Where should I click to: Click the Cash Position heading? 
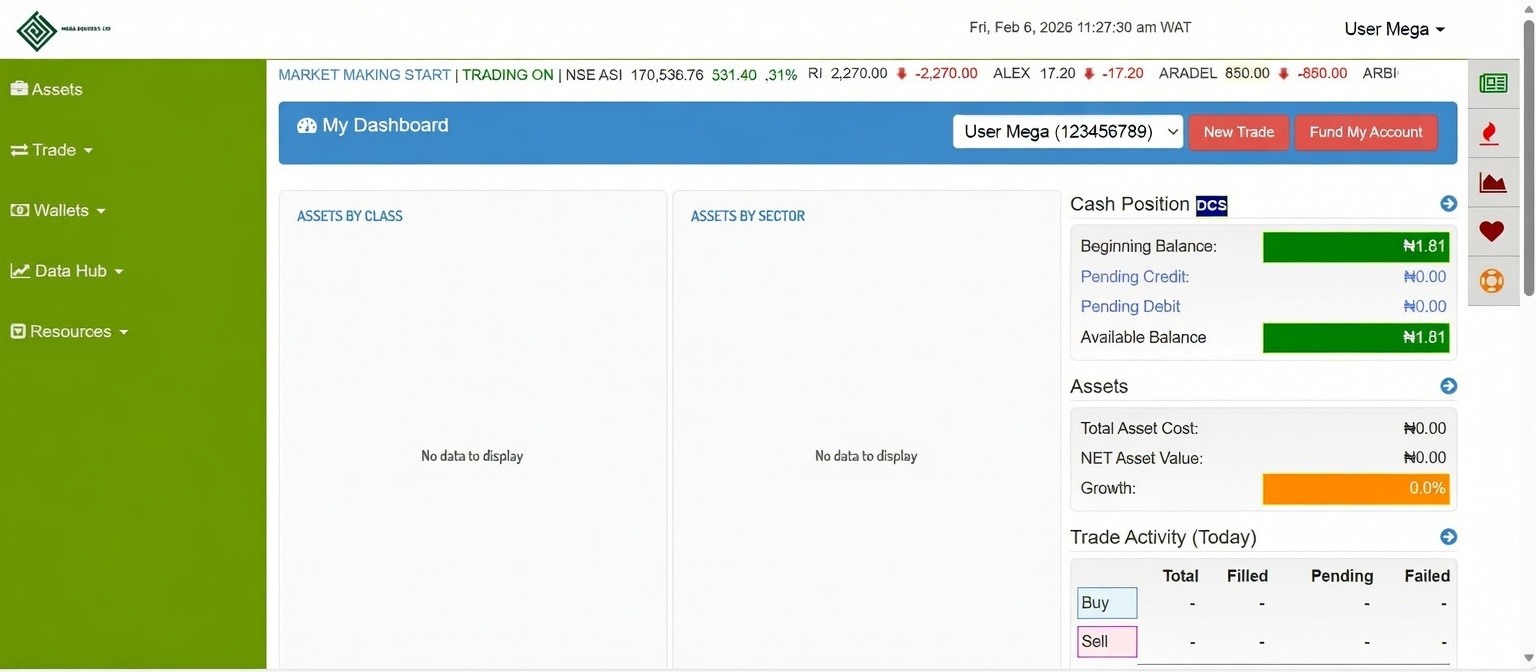pos(1130,204)
